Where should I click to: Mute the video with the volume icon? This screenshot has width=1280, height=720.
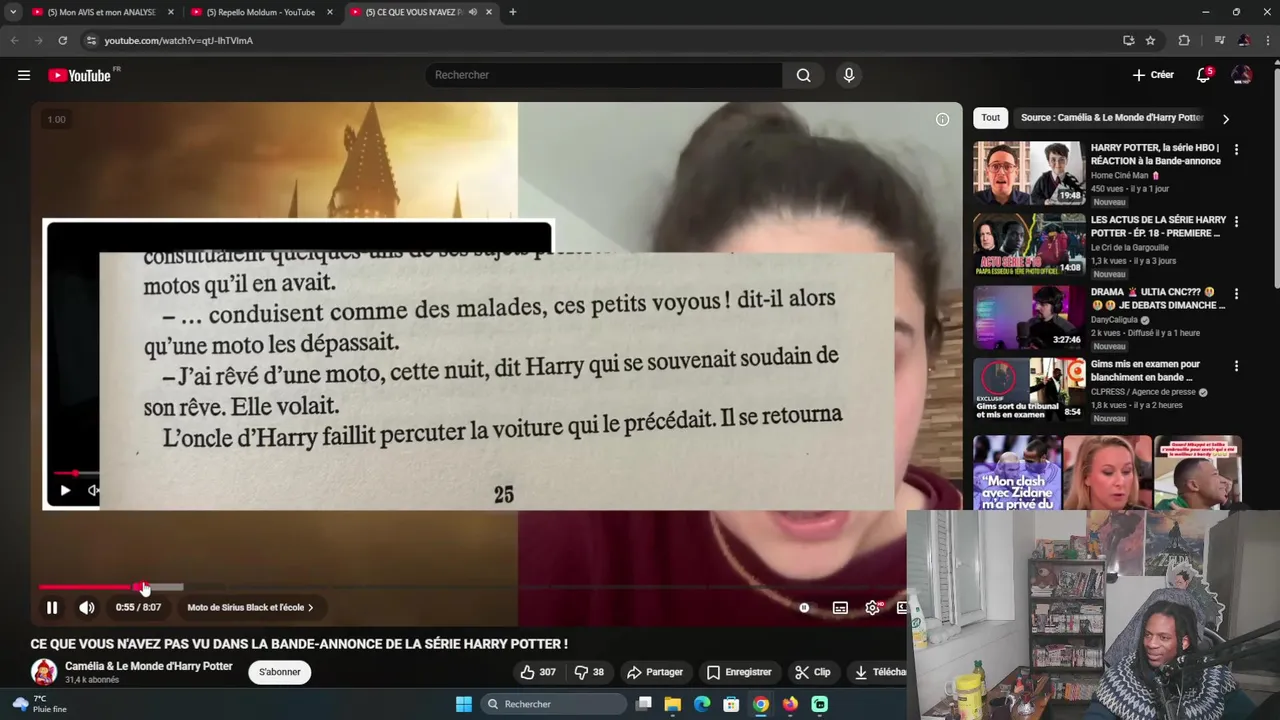coord(87,607)
